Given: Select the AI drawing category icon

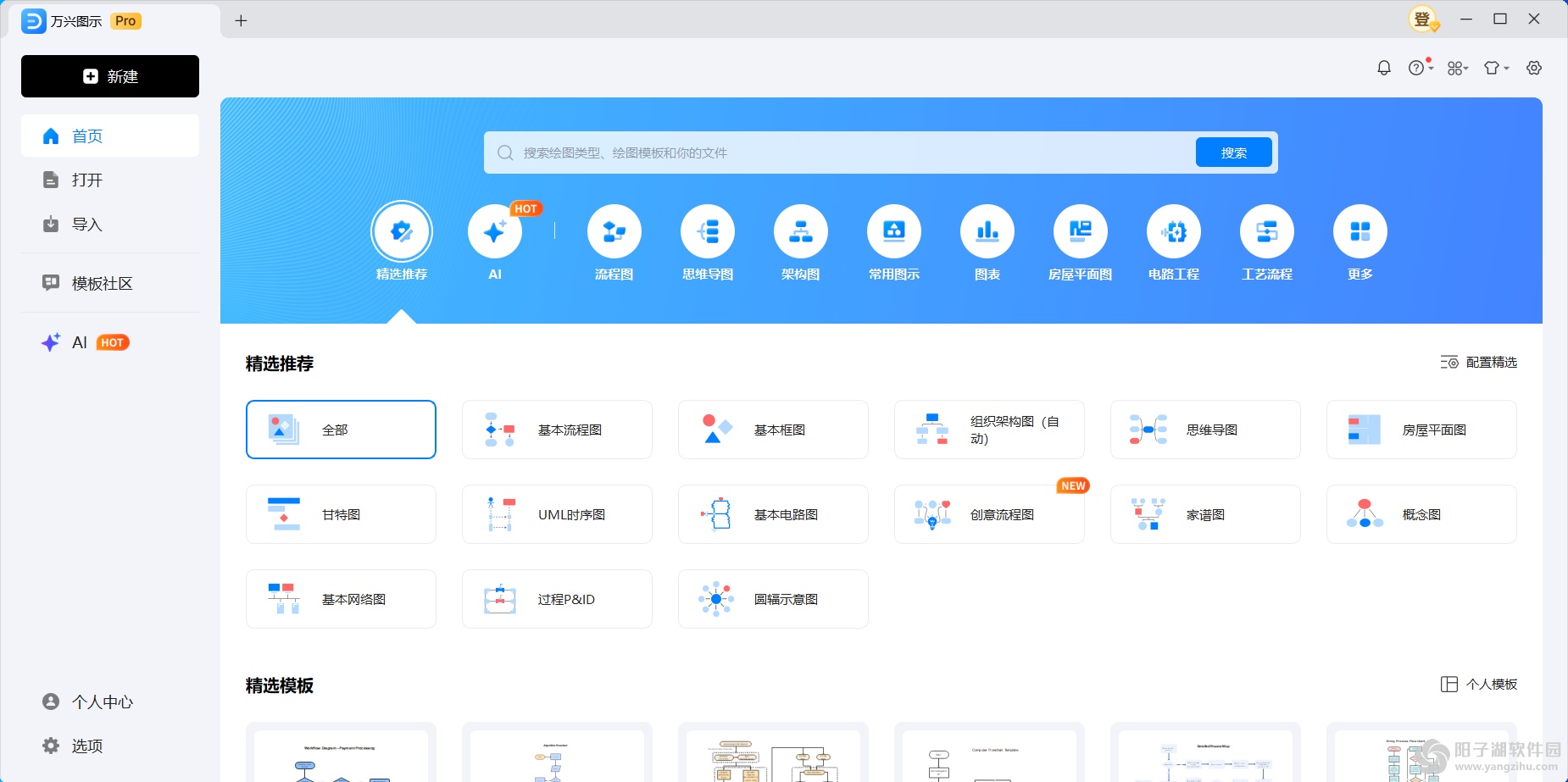Looking at the screenshot, I should point(494,230).
